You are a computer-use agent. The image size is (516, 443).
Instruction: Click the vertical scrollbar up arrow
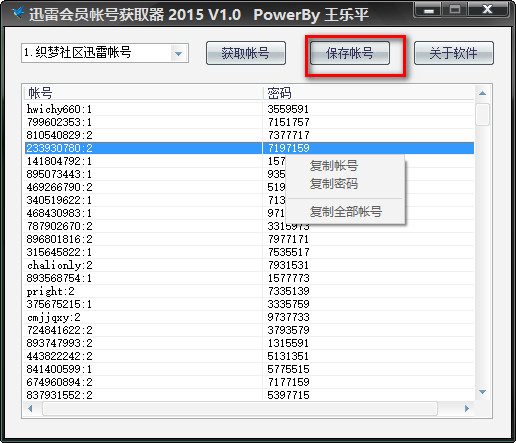click(x=482, y=93)
